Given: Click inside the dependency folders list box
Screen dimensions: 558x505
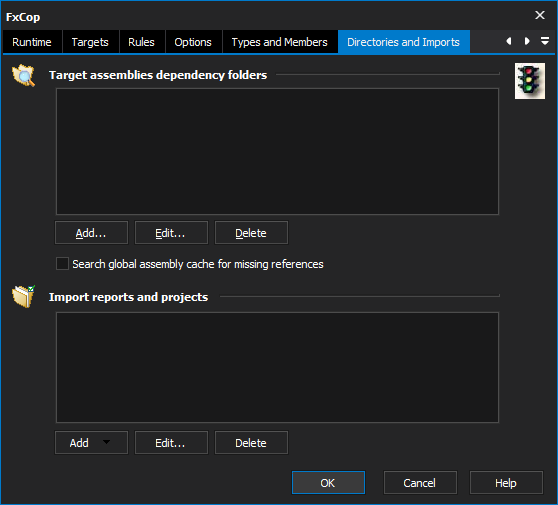Looking at the screenshot, I should 277,152.
